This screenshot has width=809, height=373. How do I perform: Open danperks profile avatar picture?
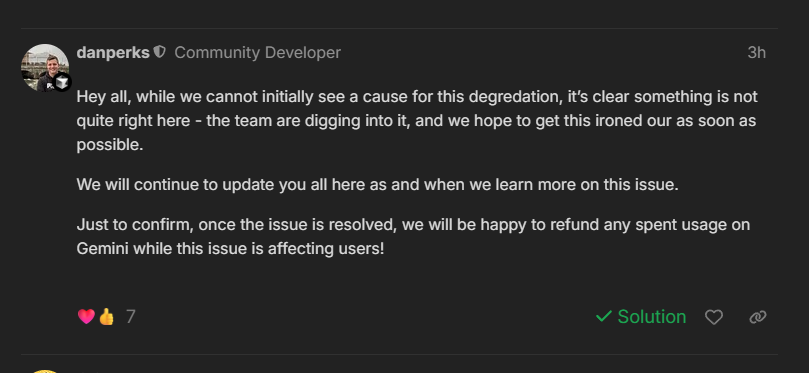tap(45, 68)
